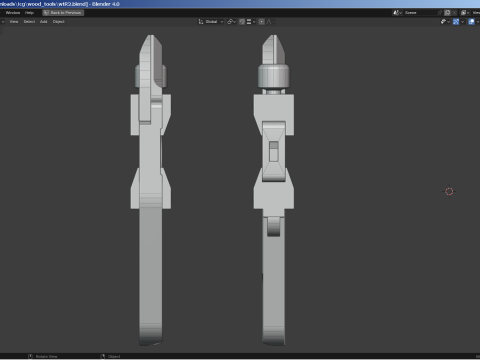Delete the scene with X icon
480x360 pixels.
coord(454,13)
